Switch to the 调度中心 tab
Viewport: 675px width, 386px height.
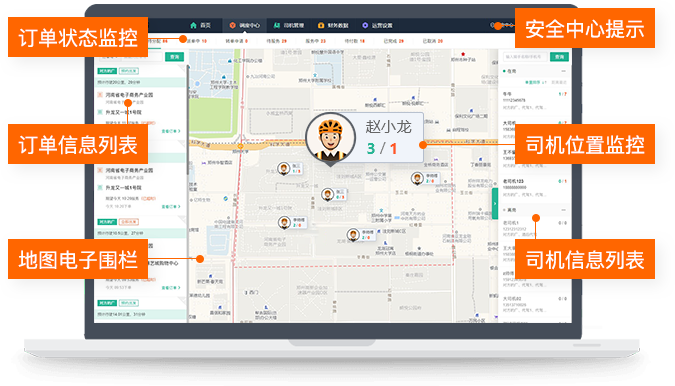245,25
